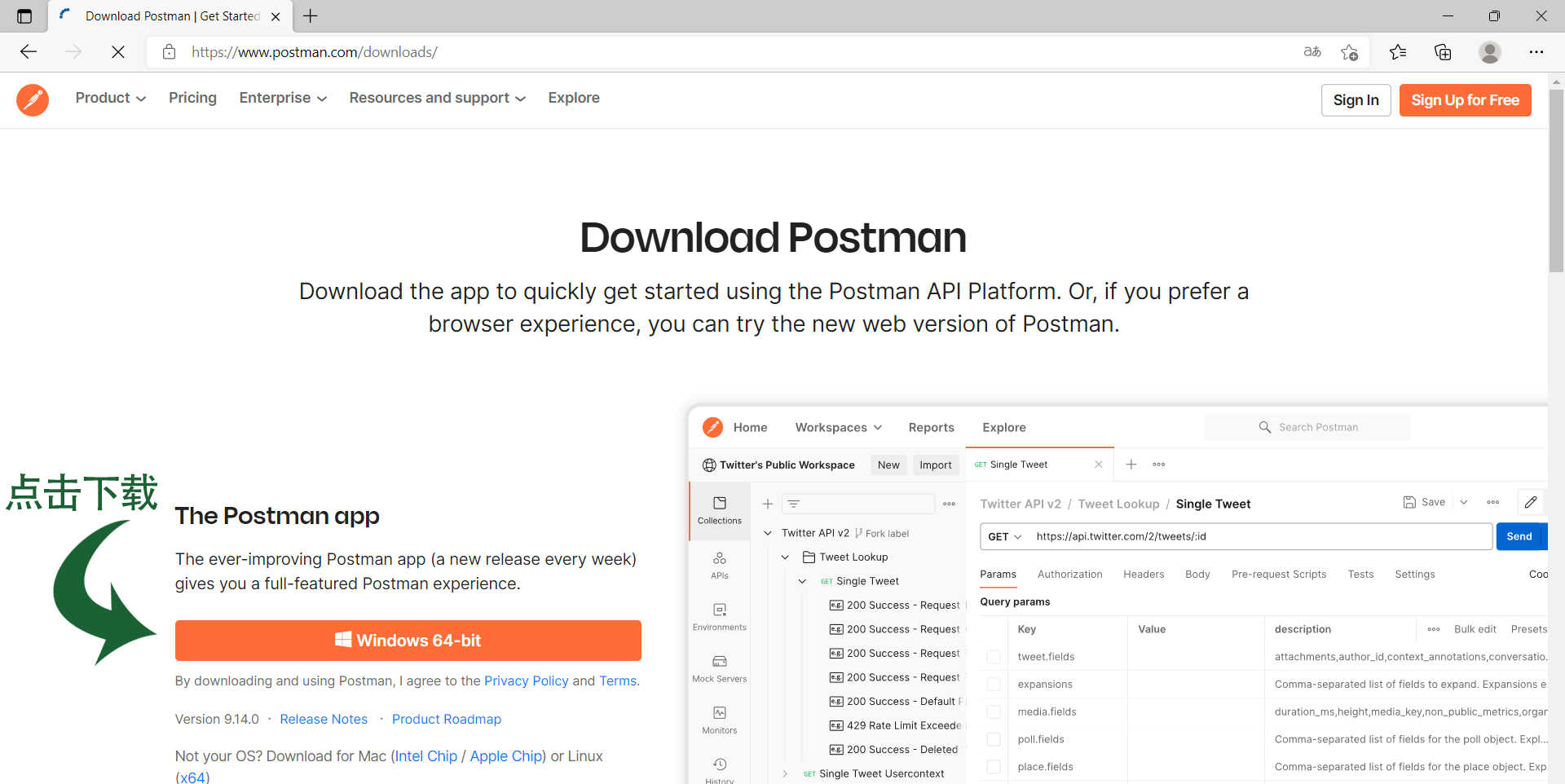Screen dimensions: 1565x784
Task: Tick the expansions checkbox
Action: coord(994,685)
